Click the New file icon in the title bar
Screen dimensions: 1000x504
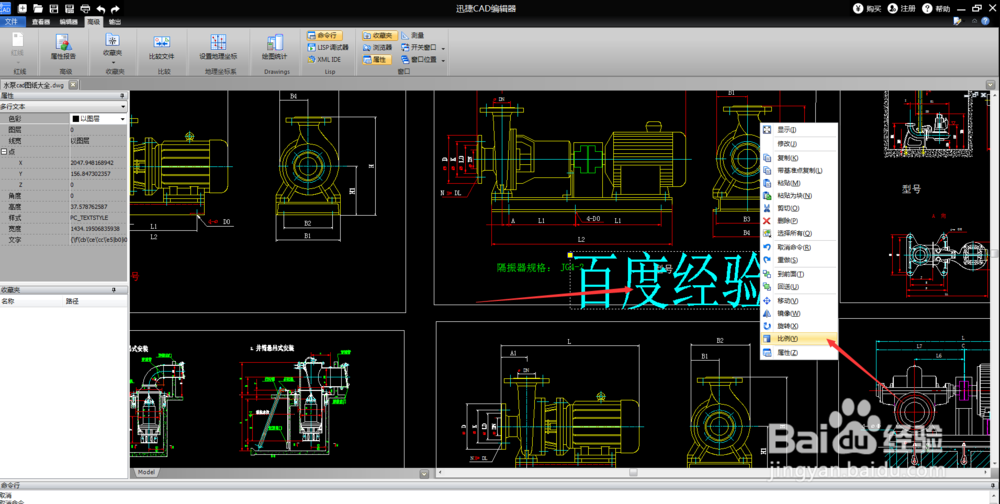coord(23,9)
